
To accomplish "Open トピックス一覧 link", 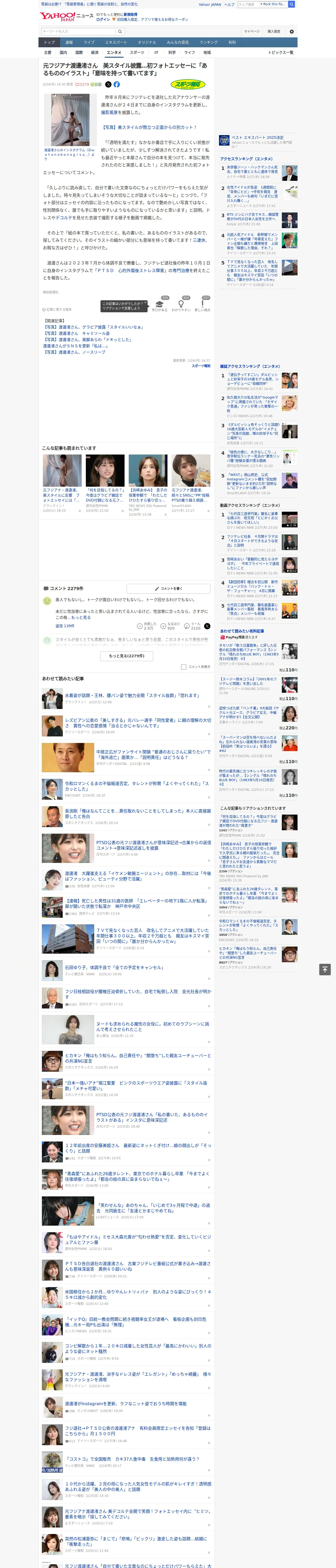I will [281, 52].
